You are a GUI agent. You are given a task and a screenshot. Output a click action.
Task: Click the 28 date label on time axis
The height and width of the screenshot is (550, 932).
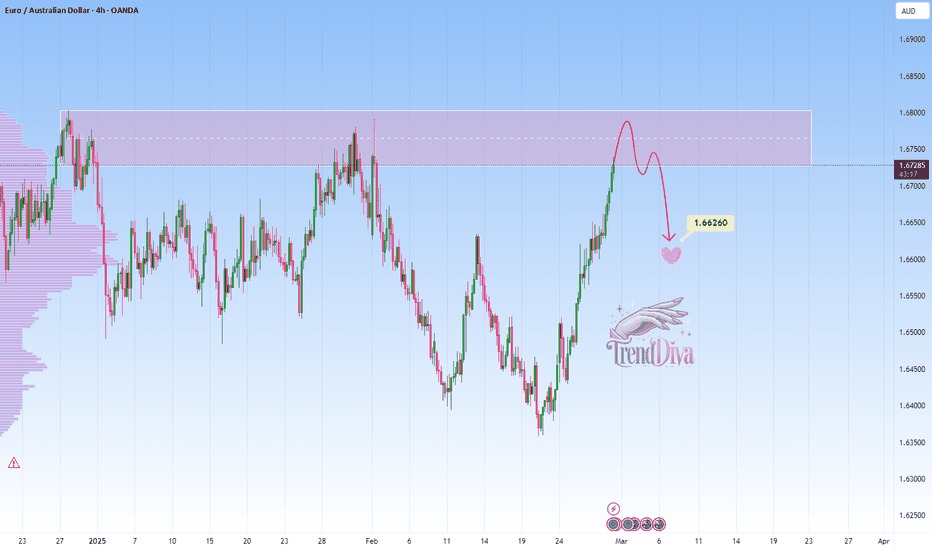click(322, 541)
